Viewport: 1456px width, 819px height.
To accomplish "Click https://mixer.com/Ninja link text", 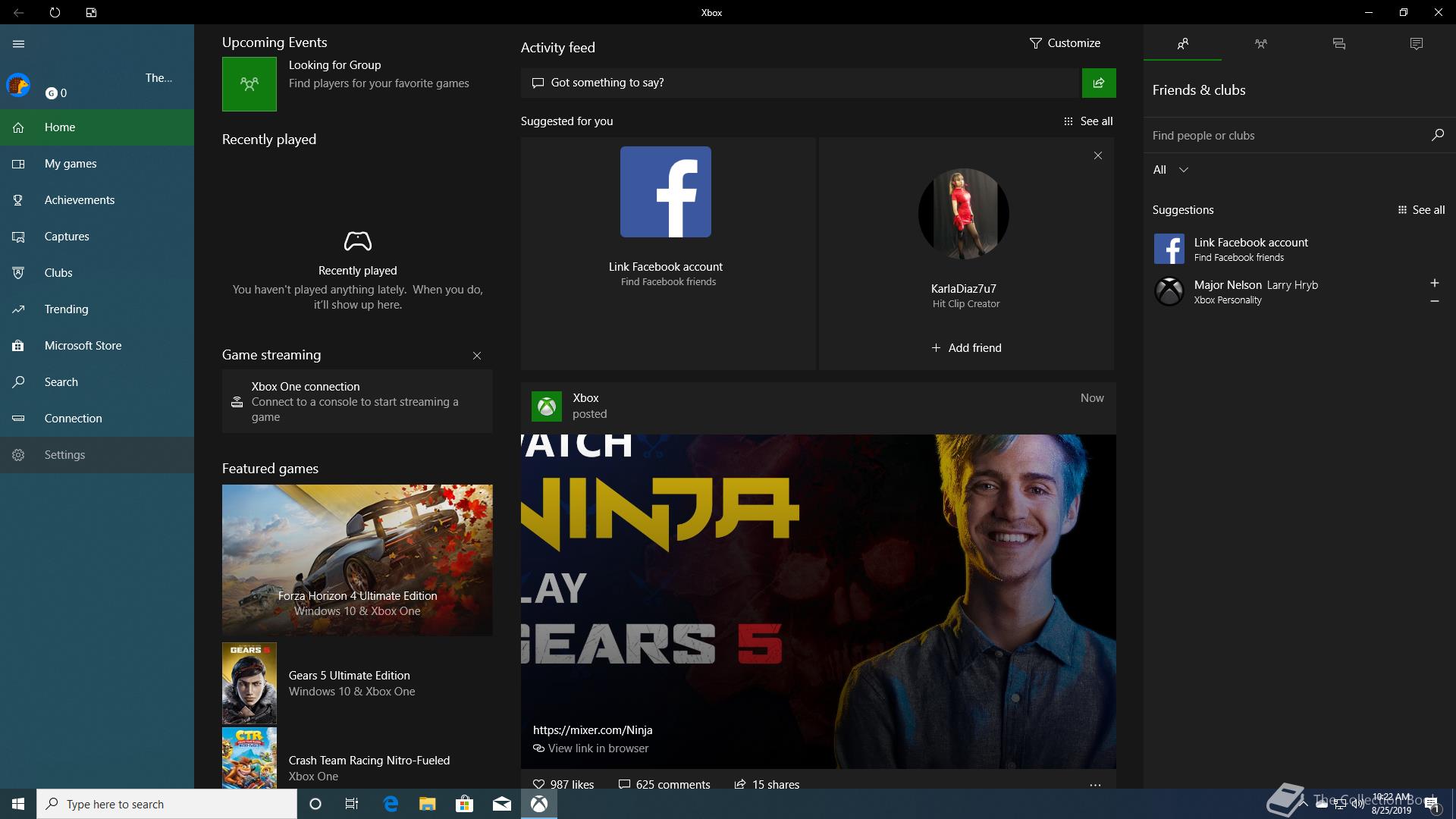I will 592,730.
